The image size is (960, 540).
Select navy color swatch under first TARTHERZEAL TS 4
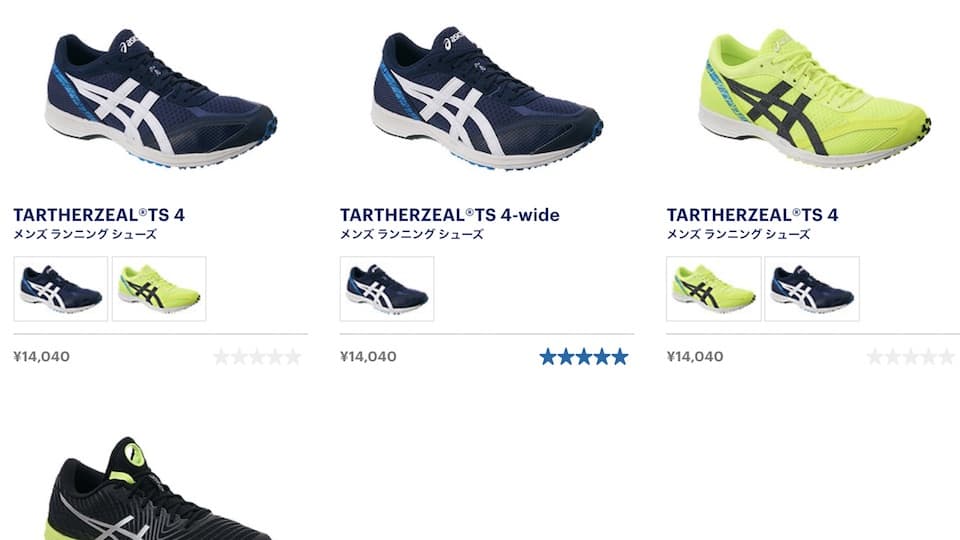coord(61,288)
